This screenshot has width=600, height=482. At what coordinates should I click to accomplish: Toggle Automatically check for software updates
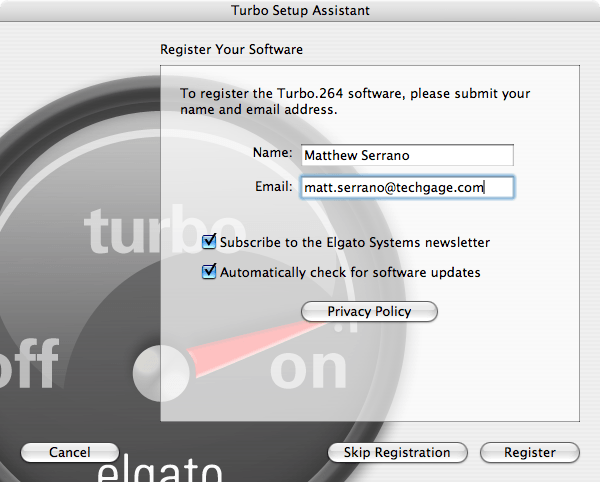coord(209,272)
